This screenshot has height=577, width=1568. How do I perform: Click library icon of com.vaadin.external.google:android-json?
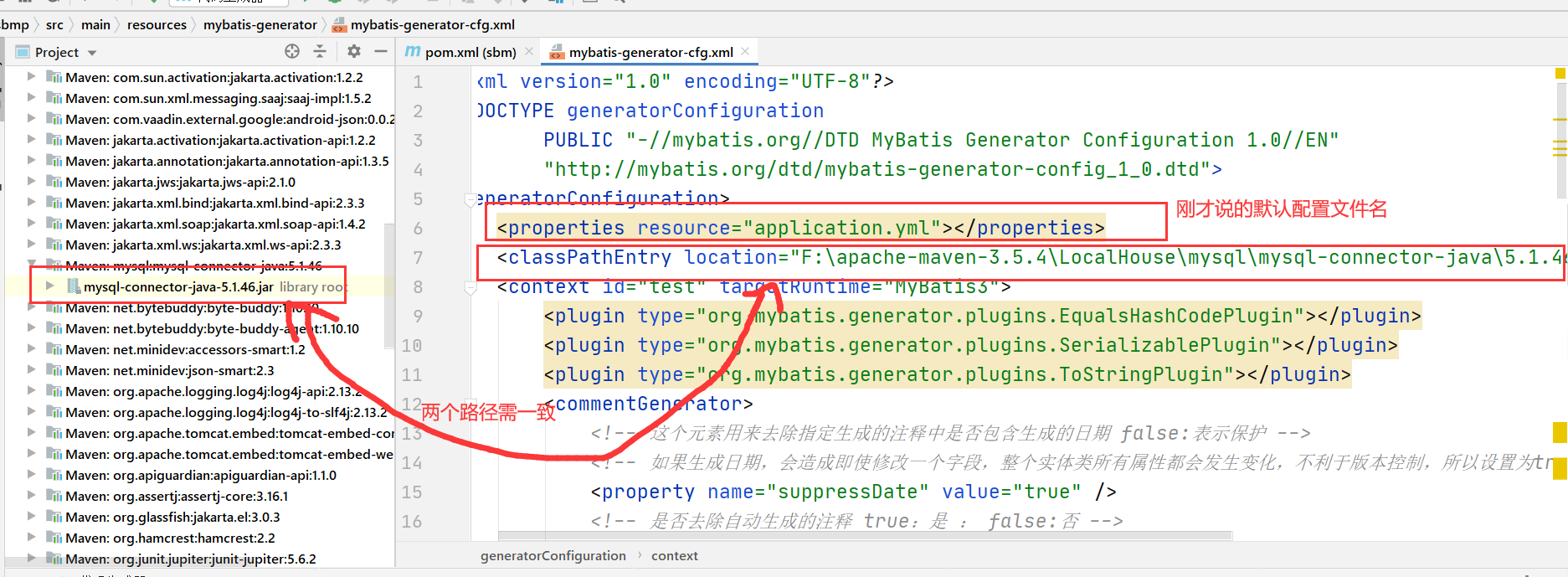coord(54,119)
